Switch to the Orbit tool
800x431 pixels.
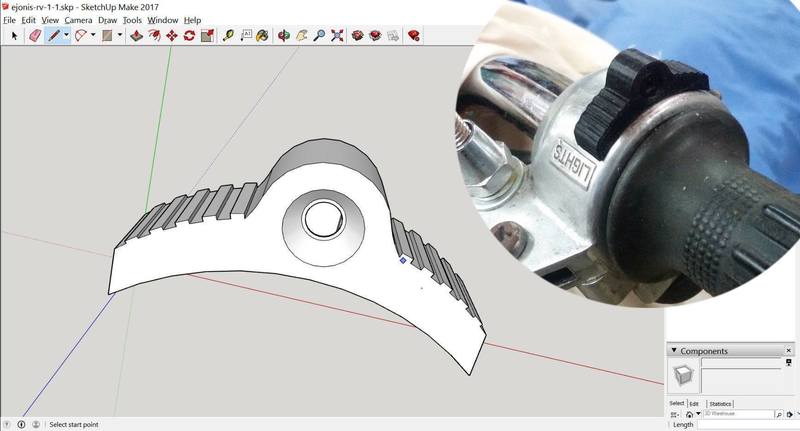pyautogui.click(x=284, y=35)
